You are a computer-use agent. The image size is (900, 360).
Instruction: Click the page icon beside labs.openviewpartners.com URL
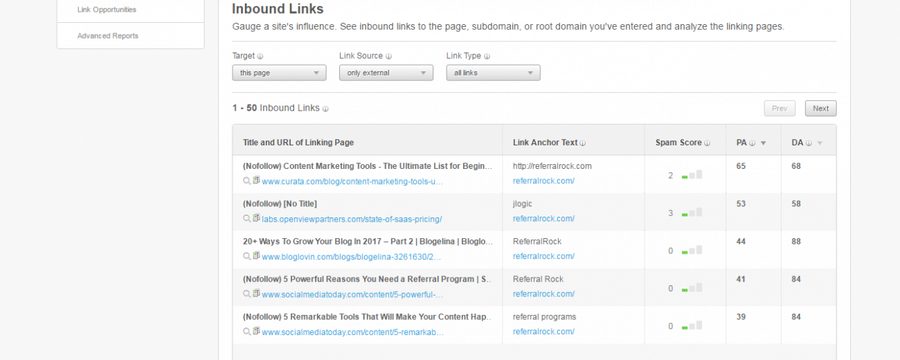click(x=256, y=218)
